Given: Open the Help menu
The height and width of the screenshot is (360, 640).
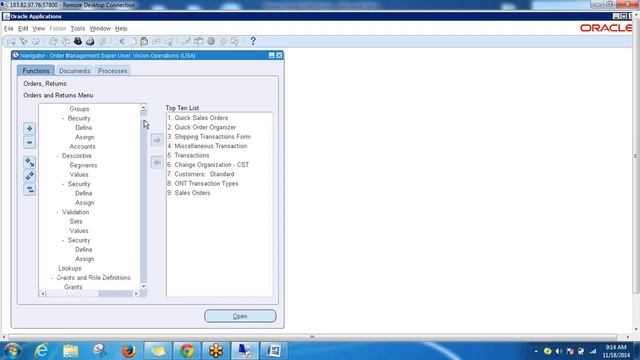Looking at the screenshot, I should [x=121, y=29].
